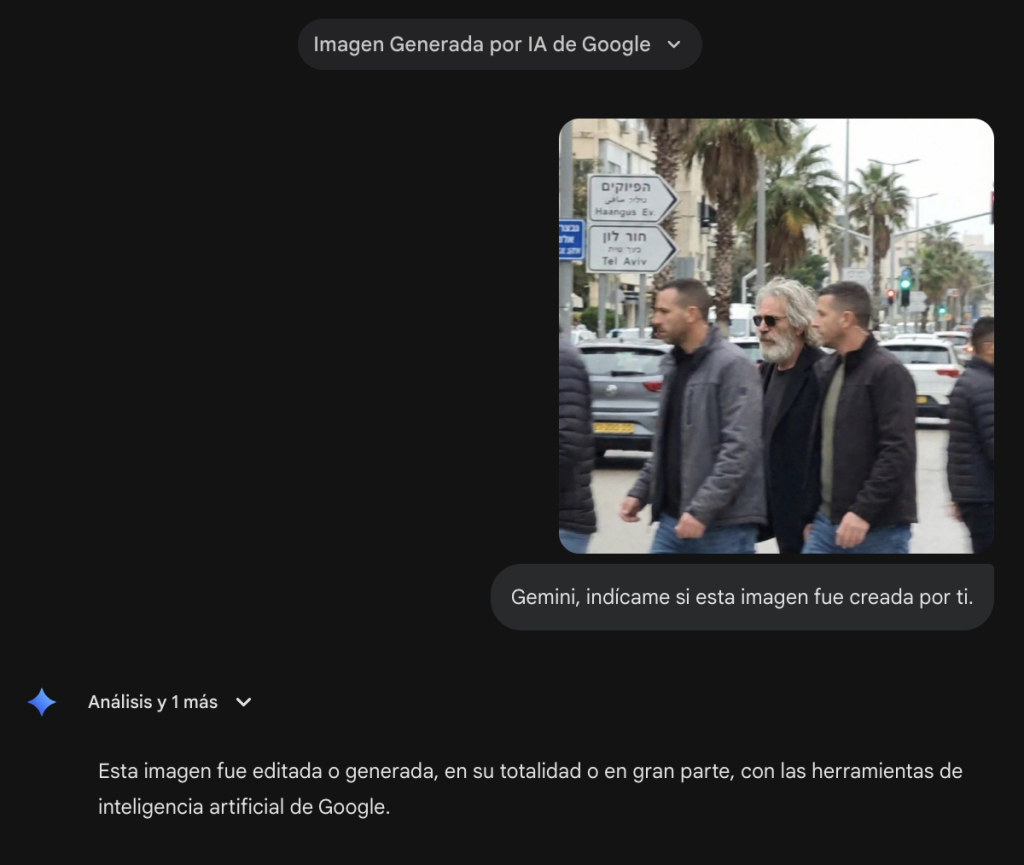Click the blue Gemini sparkle icon
The image size is (1024, 865).
point(42,702)
